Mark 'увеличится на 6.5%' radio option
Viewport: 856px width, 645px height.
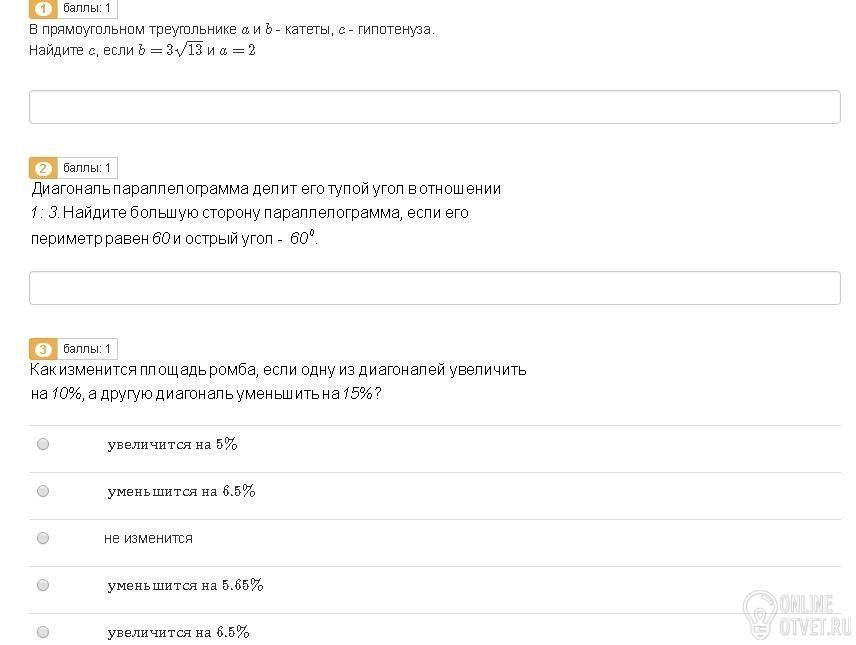43,632
